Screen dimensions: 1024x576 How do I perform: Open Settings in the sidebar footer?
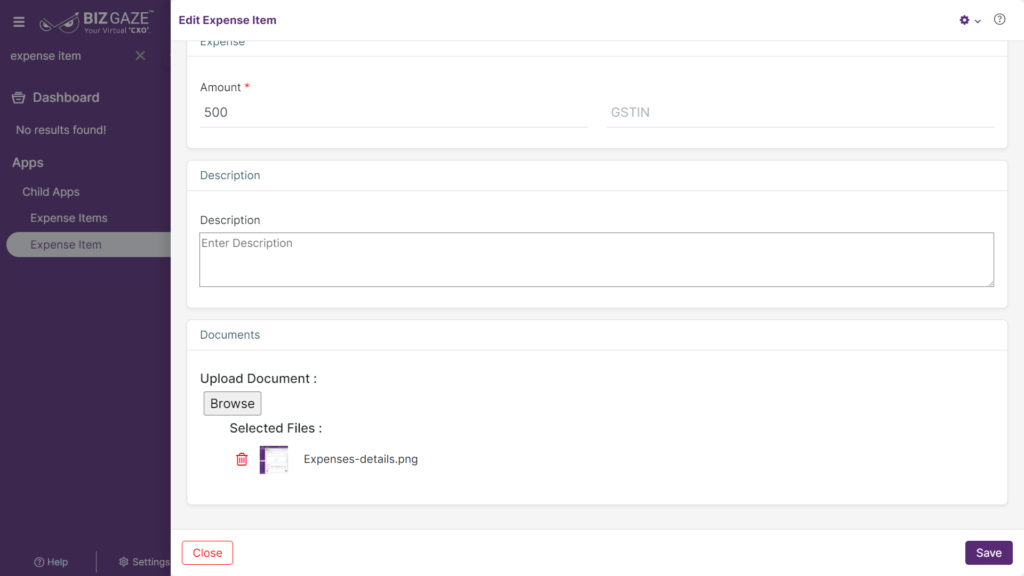(144, 562)
